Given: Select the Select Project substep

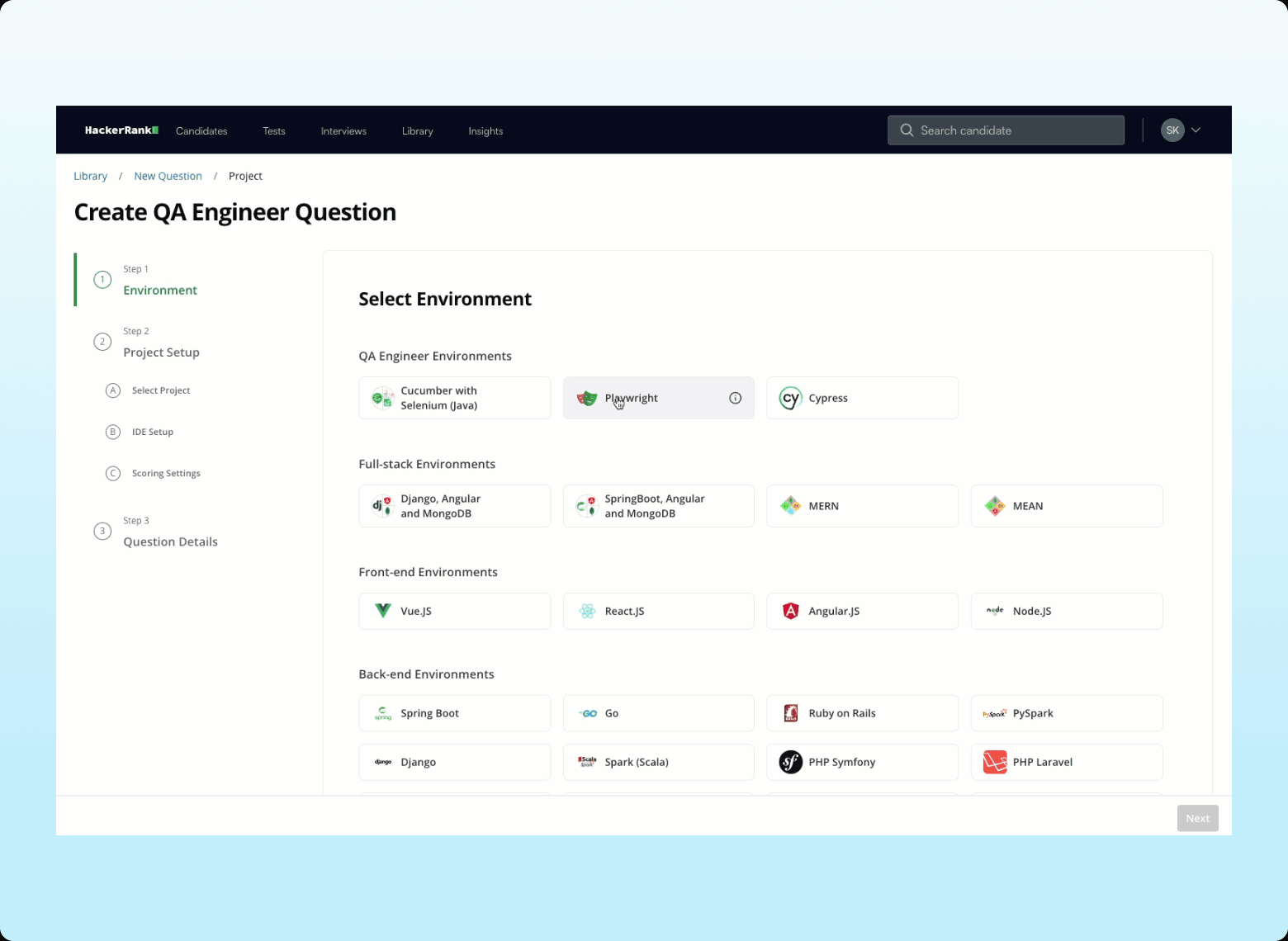Looking at the screenshot, I should click(x=161, y=390).
